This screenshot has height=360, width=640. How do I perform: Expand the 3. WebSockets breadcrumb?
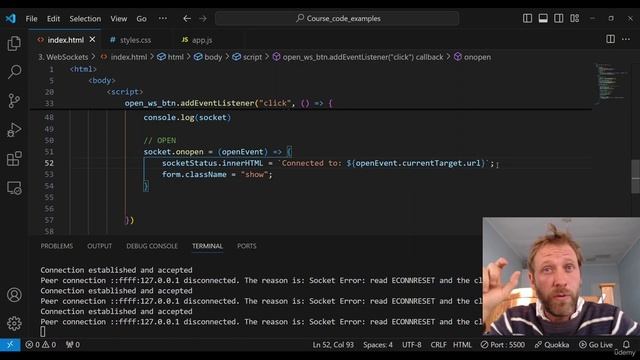point(63,57)
